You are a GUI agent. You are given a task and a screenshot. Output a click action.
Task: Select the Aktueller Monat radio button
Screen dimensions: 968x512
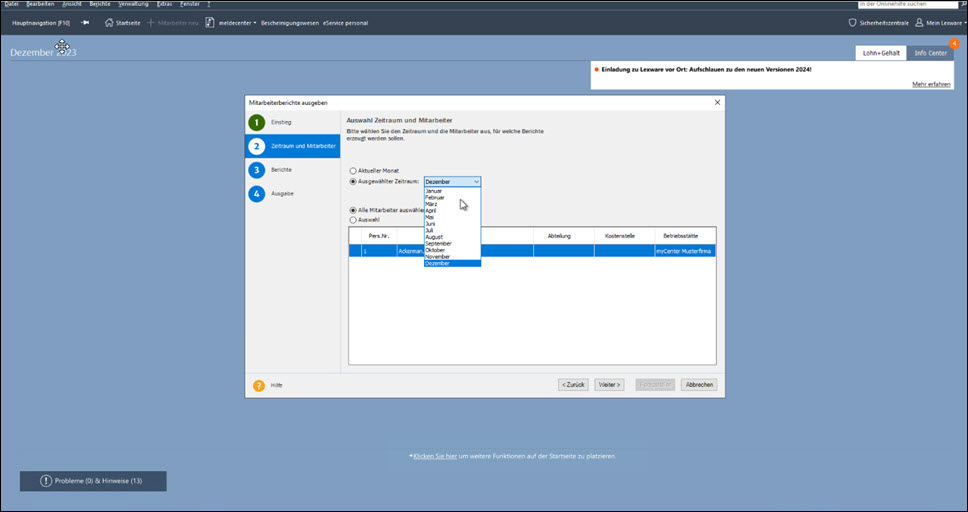click(352, 171)
